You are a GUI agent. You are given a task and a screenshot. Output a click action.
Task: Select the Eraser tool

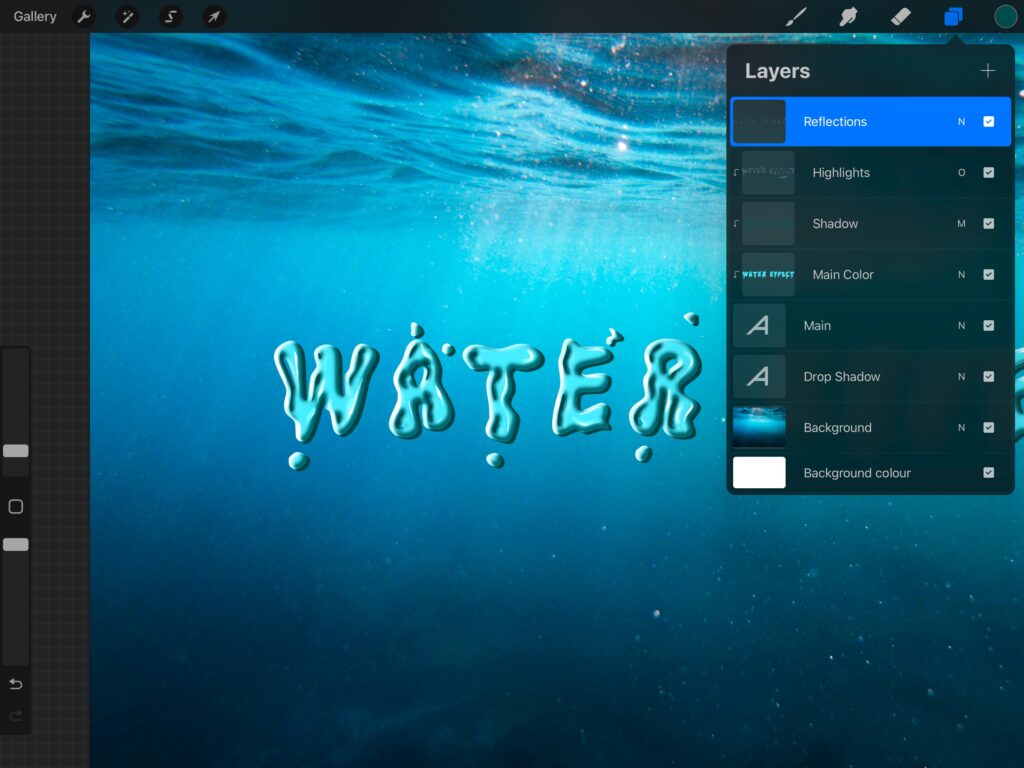pos(900,17)
